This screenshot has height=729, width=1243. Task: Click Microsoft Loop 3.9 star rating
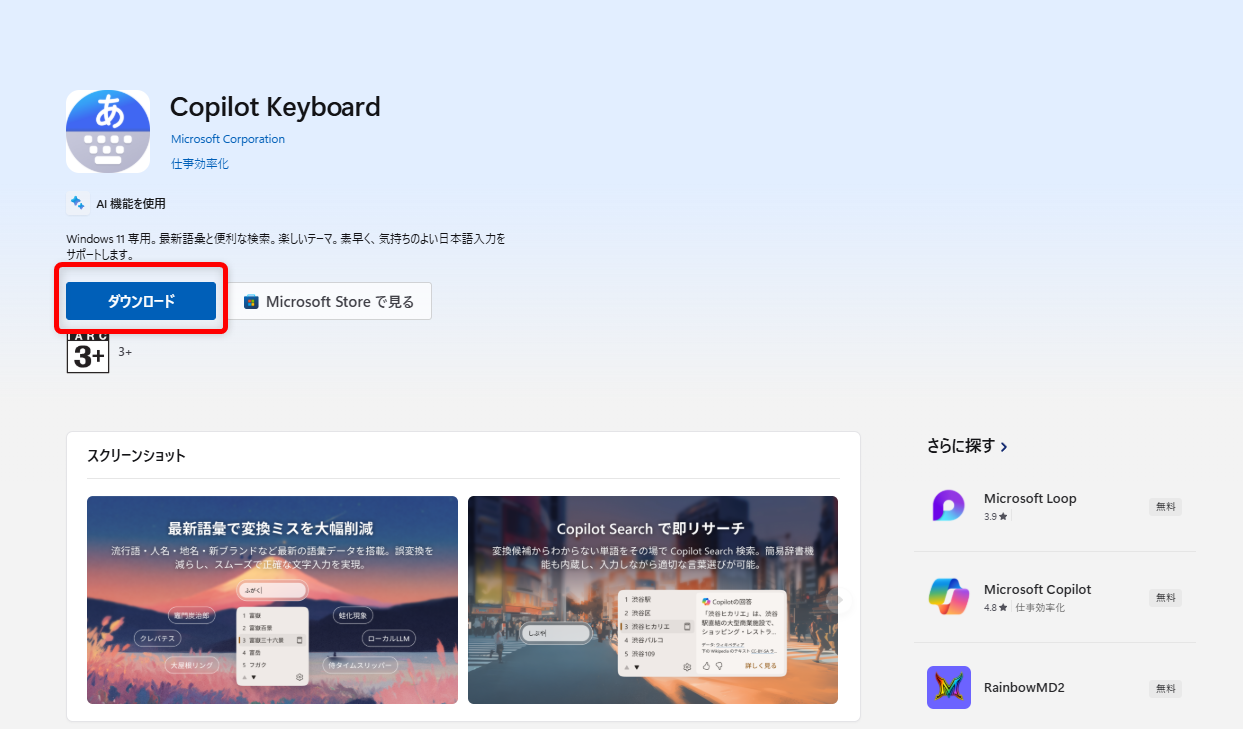997,516
